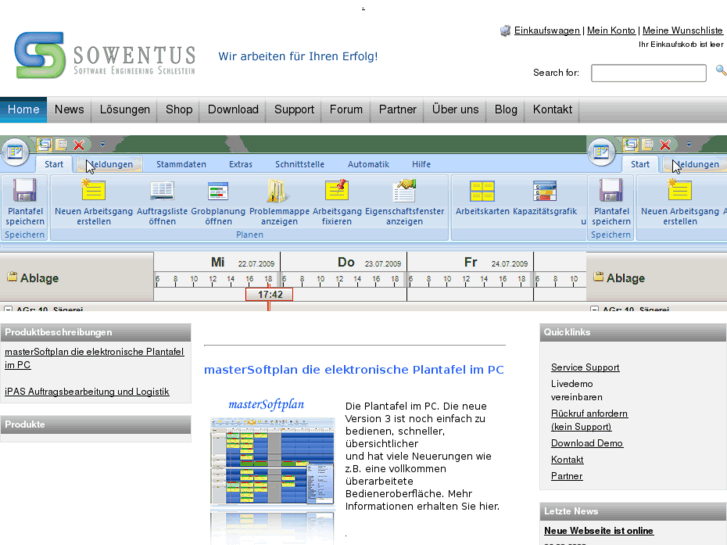
Task: Click the Search for input field
Action: point(649,73)
